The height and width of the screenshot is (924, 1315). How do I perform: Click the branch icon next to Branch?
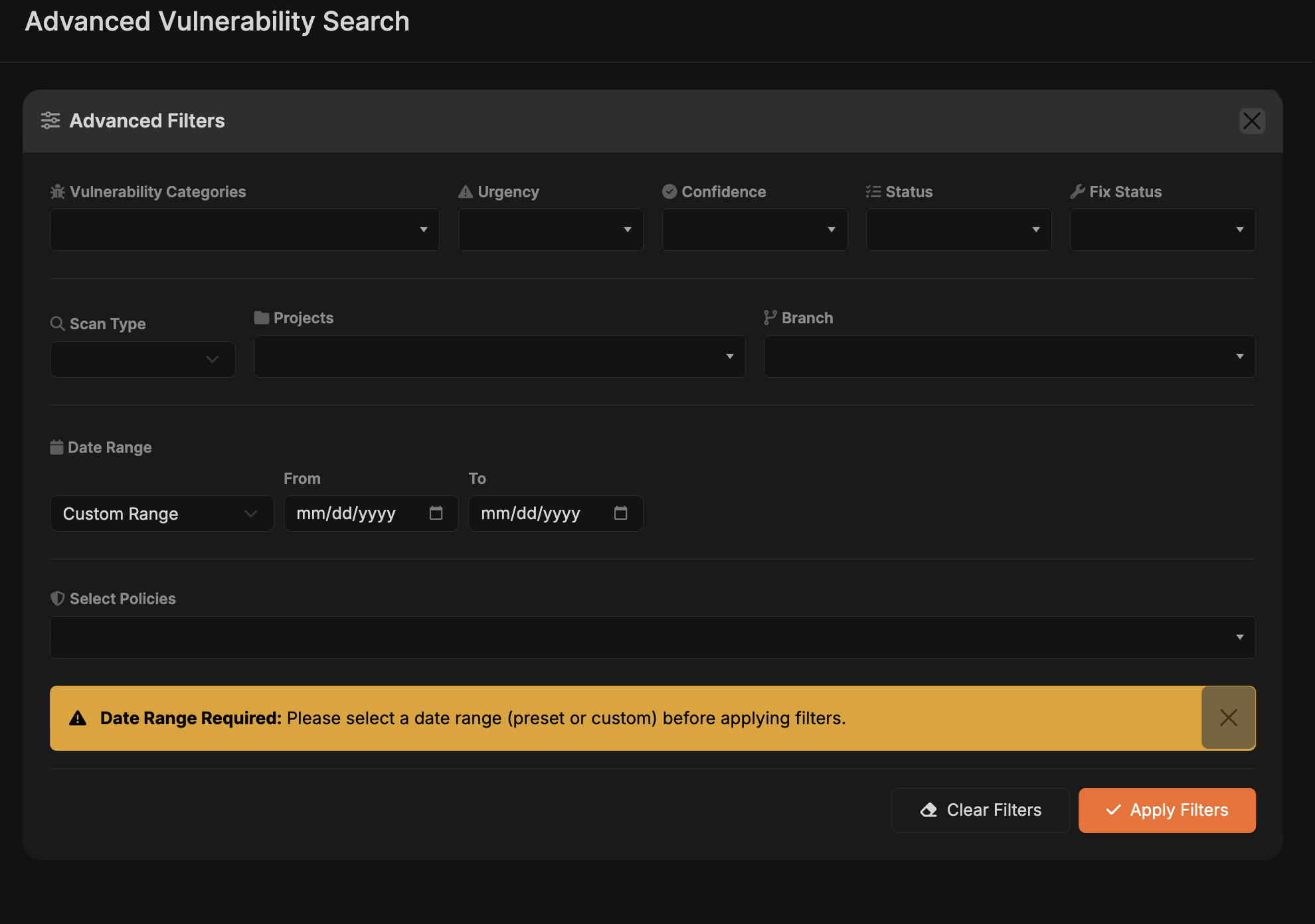click(770, 317)
